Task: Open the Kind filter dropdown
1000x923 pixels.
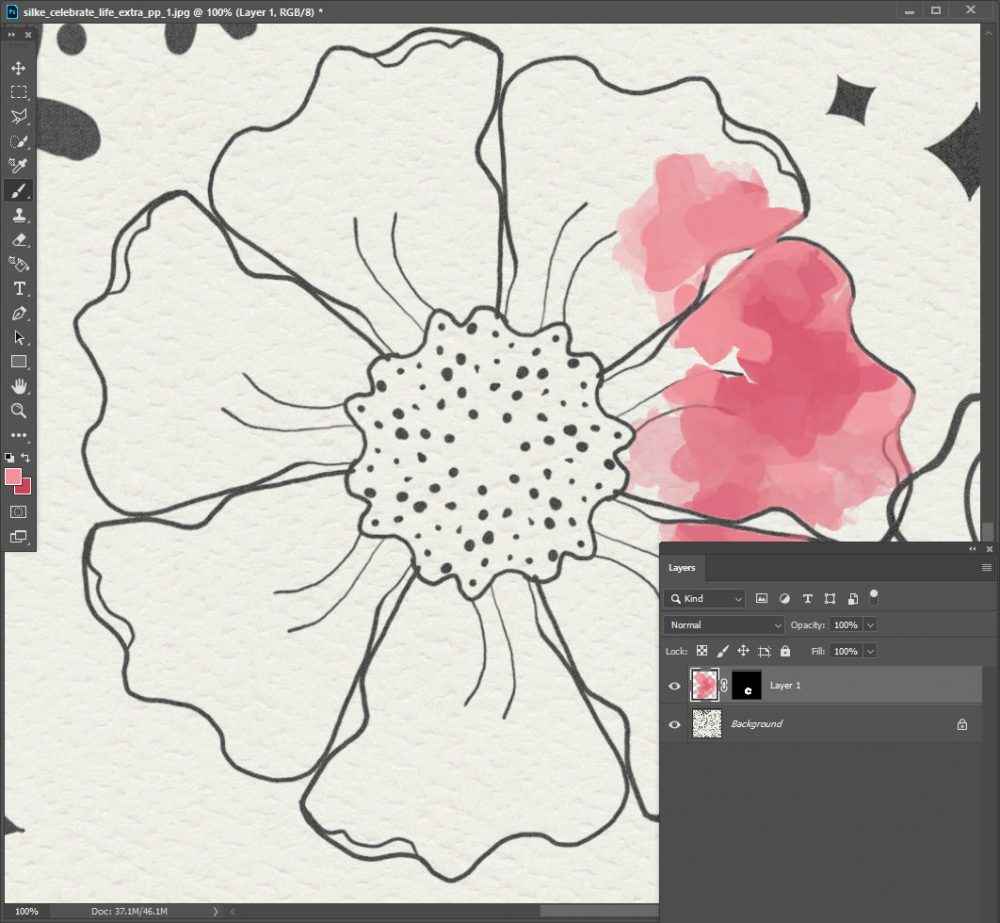Action: (x=705, y=598)
